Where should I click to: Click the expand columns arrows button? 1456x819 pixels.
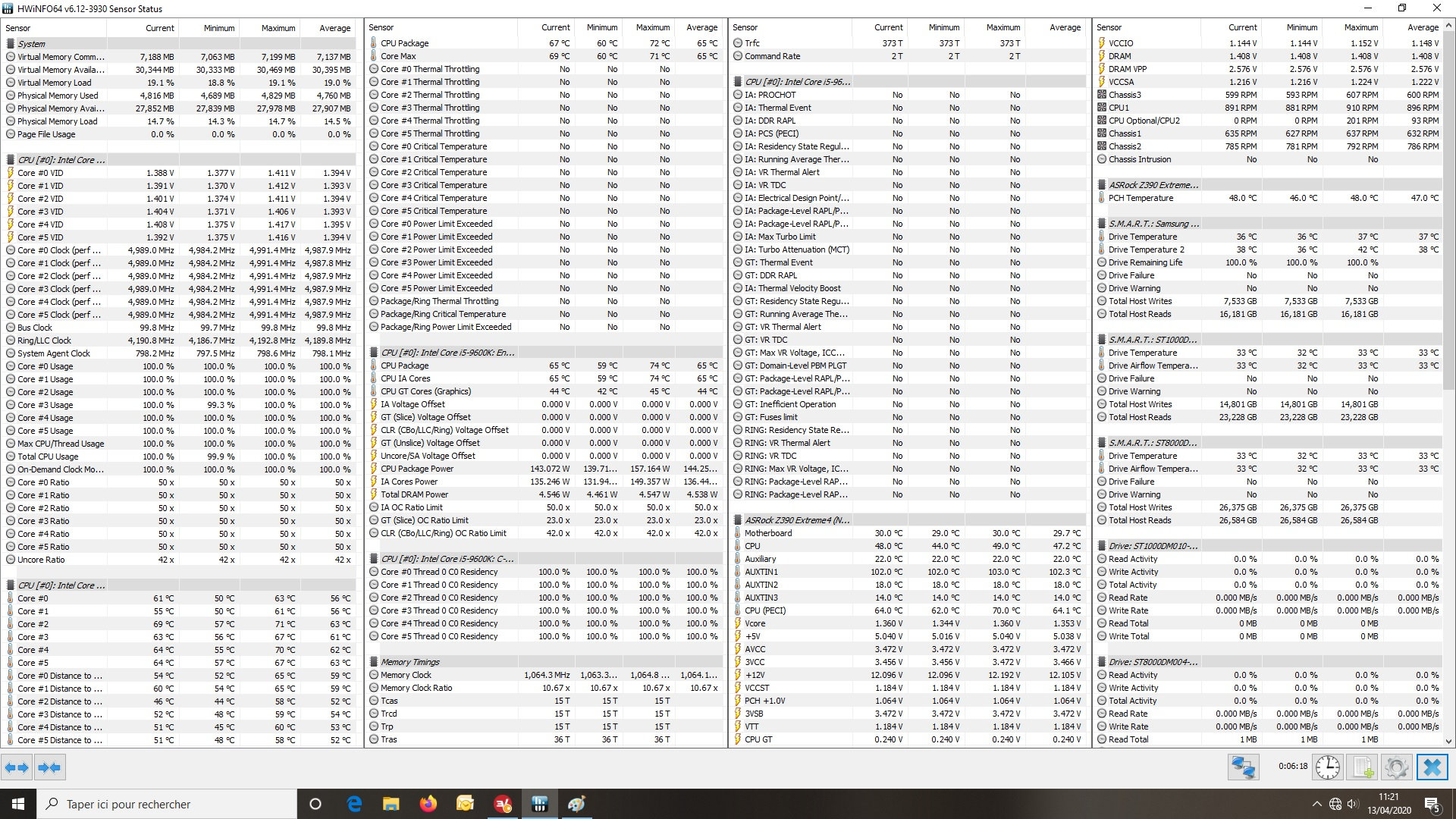pos(17,767)
